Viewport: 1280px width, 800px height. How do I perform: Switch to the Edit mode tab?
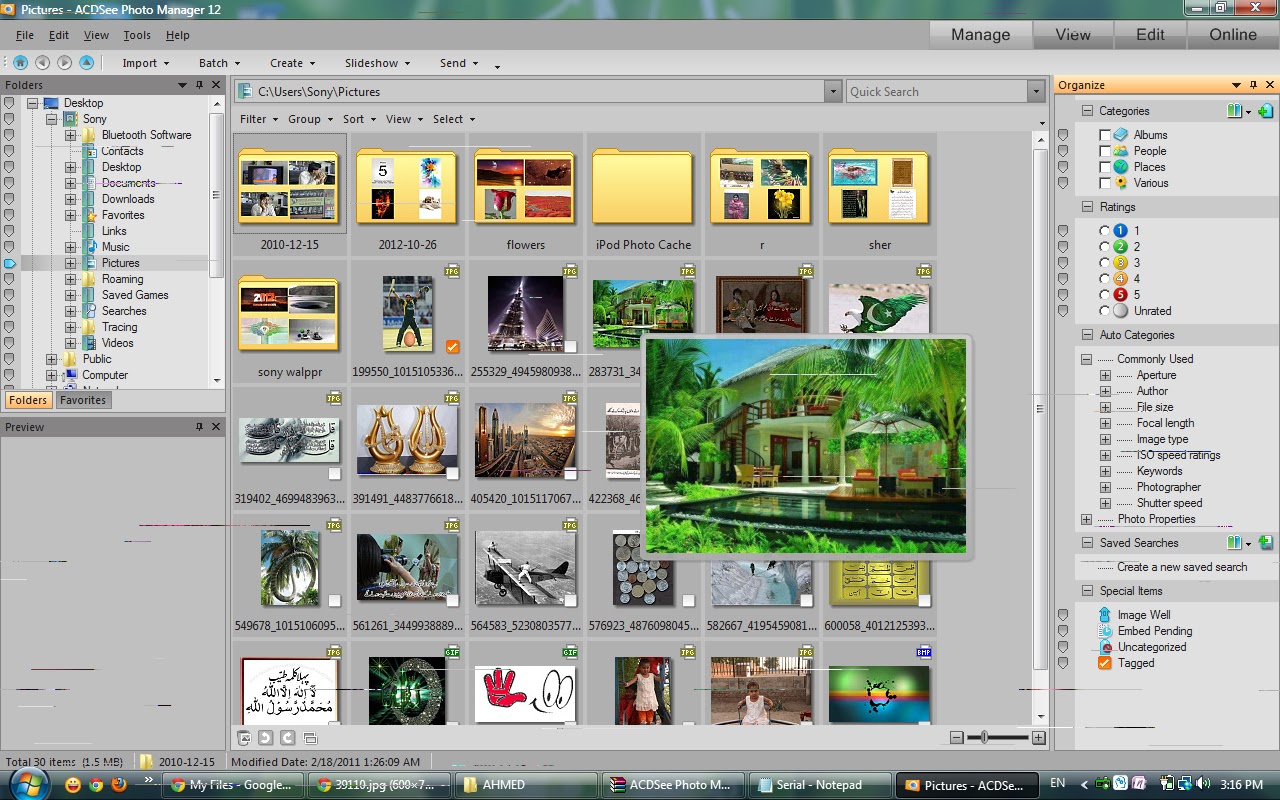tap(1150, 35)
